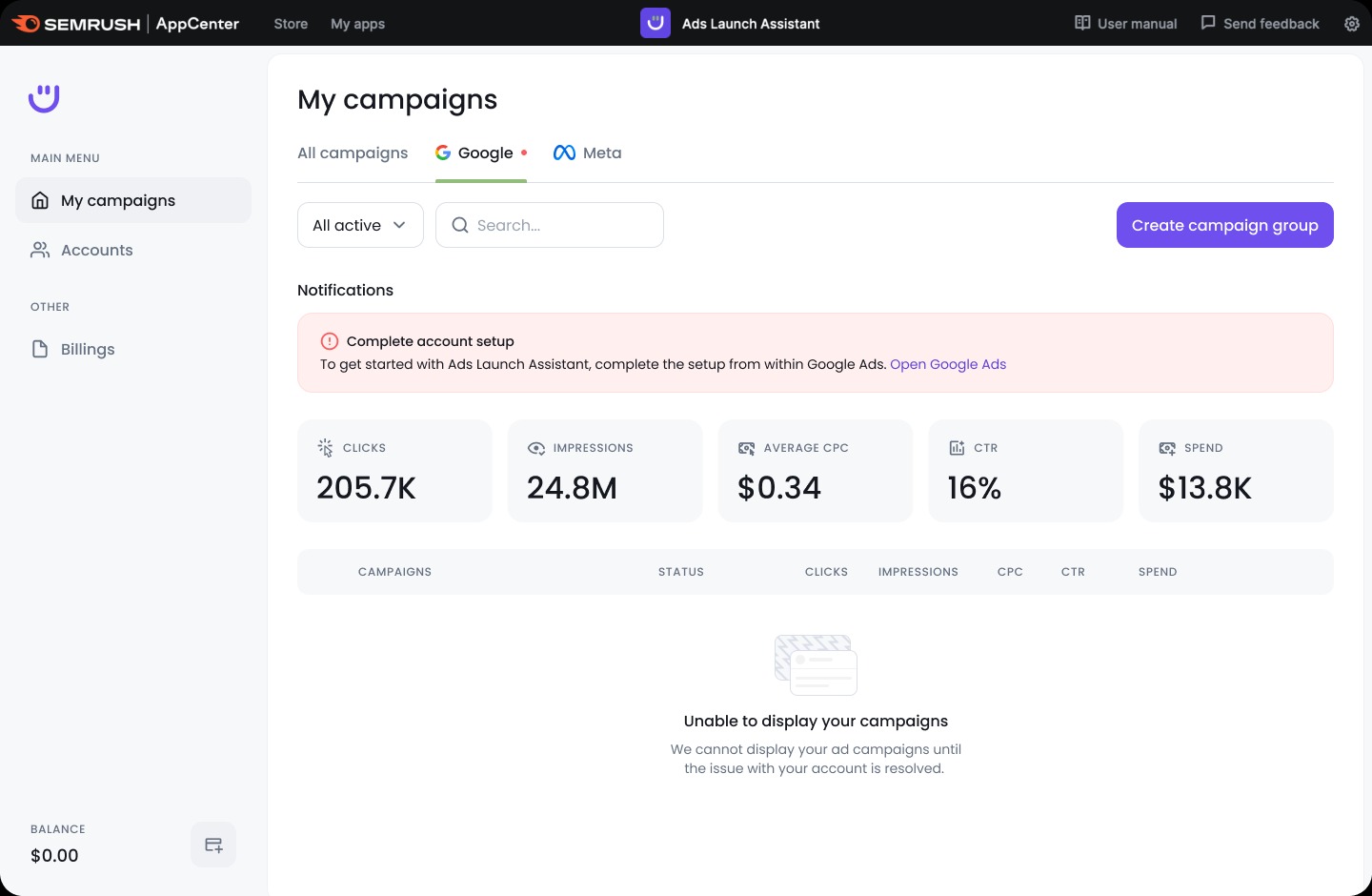Click the $13.8K spend value
The height and width of the screenshot is (896, 1372).
(1205, 488)
